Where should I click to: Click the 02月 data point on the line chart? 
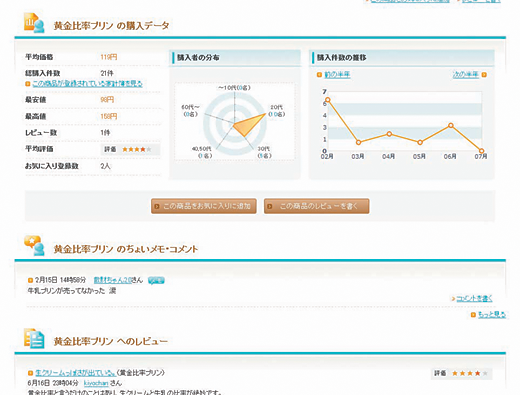point(328,100)
